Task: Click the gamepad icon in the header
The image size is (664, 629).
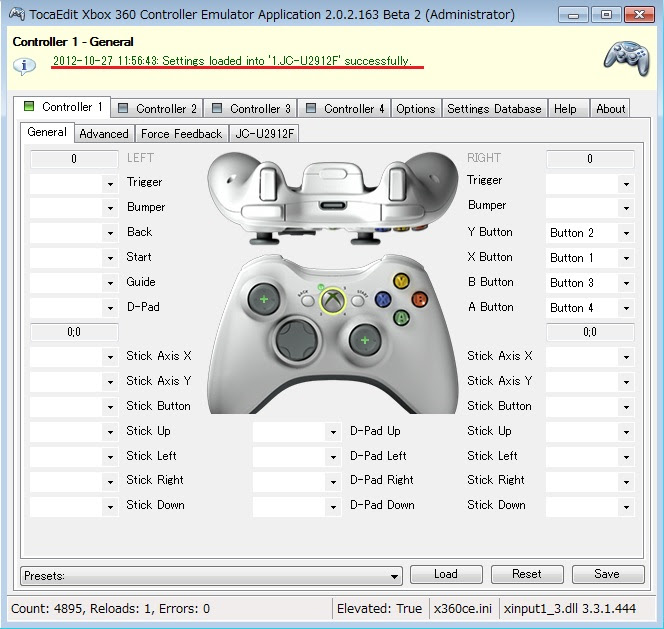Action: point(627,58)
